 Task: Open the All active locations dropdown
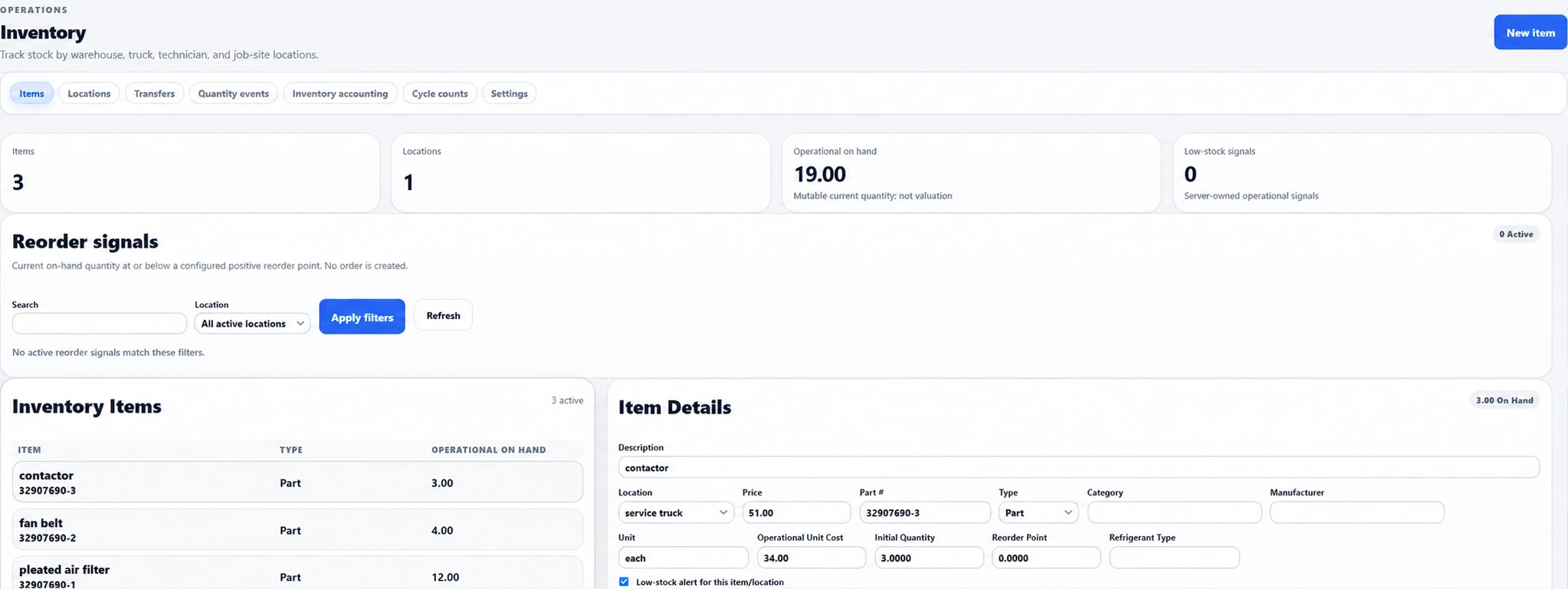pyautogui.click(x=252, y=323)
